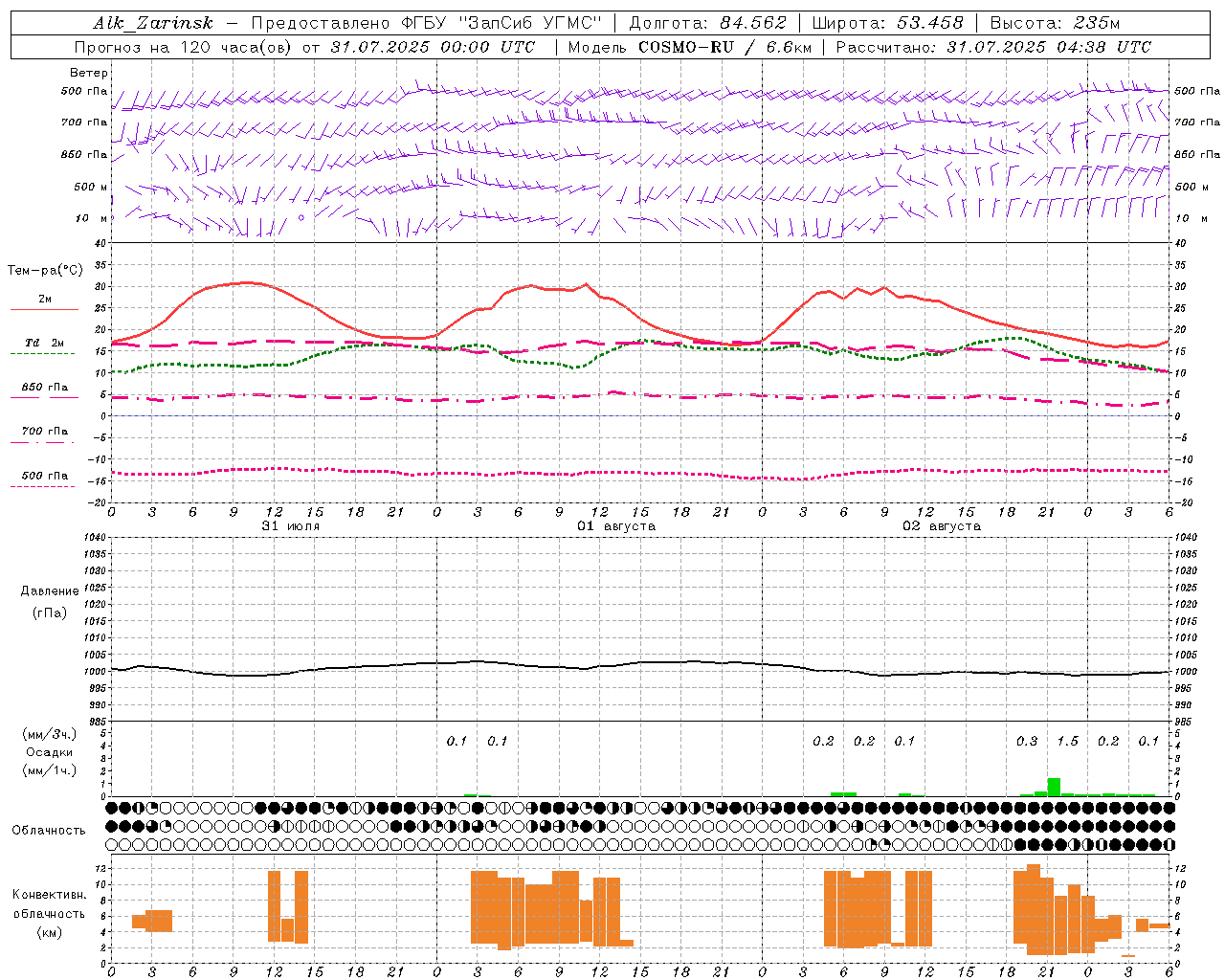The height and width of the screenshot is (980, 1225).
Task: Click the Тем-ра(°C) axis title
Action: tap(45, 271)
